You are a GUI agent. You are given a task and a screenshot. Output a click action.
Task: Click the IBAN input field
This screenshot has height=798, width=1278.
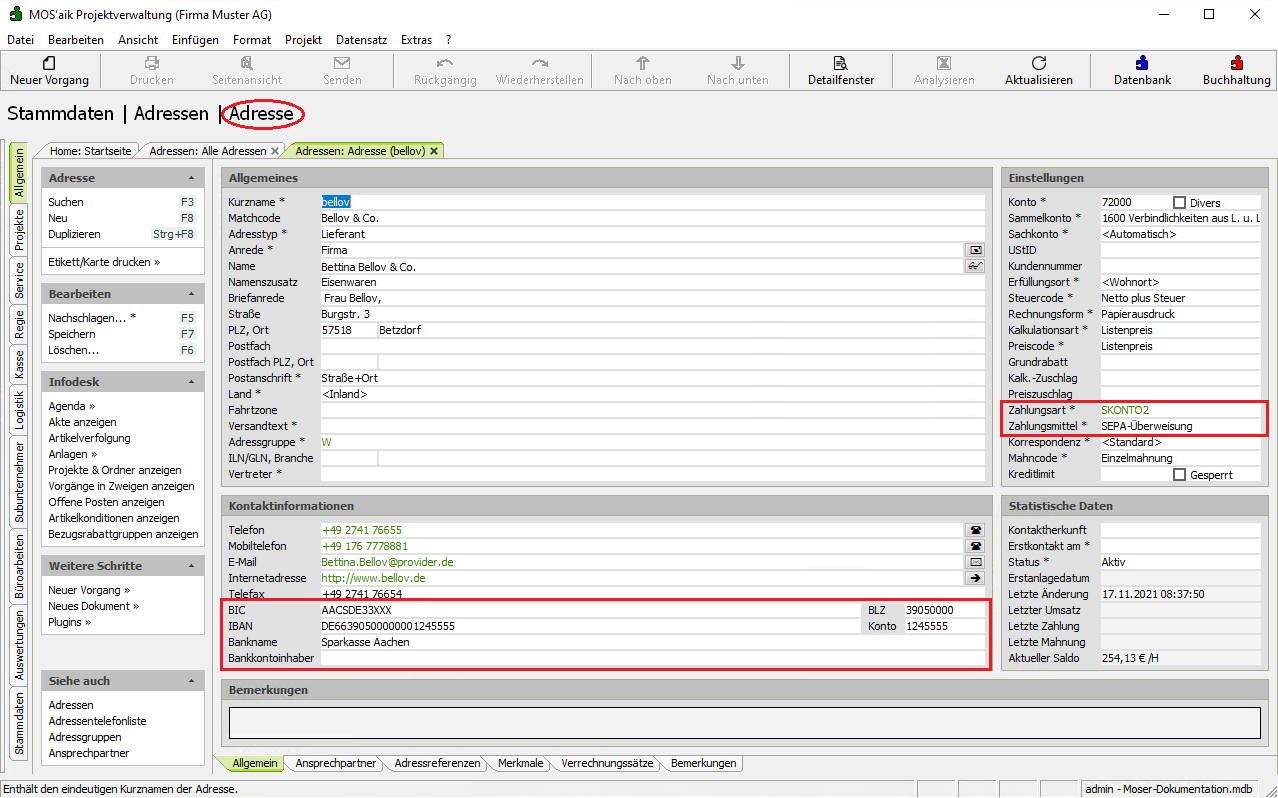[589, 626]
